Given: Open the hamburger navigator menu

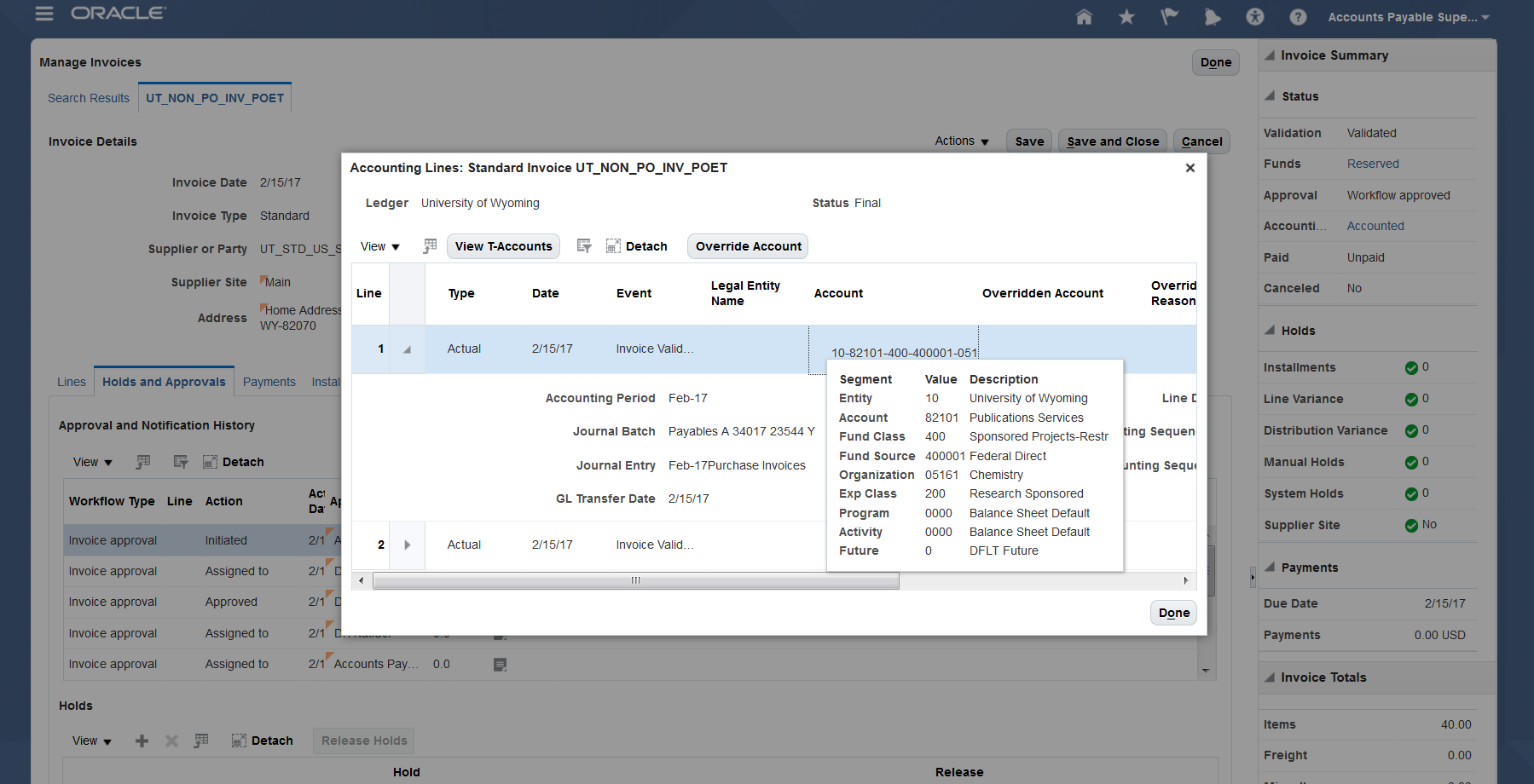Looking at the screenshot, I should (x=44, y=14).
